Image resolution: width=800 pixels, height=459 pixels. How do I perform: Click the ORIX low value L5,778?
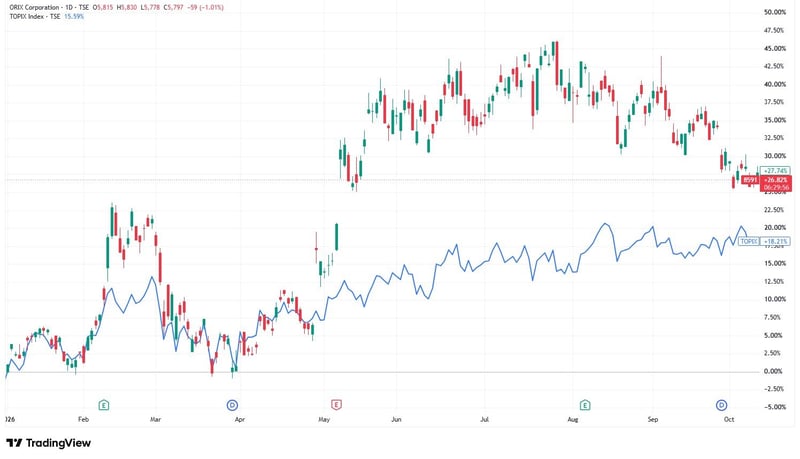coord(150,8)
